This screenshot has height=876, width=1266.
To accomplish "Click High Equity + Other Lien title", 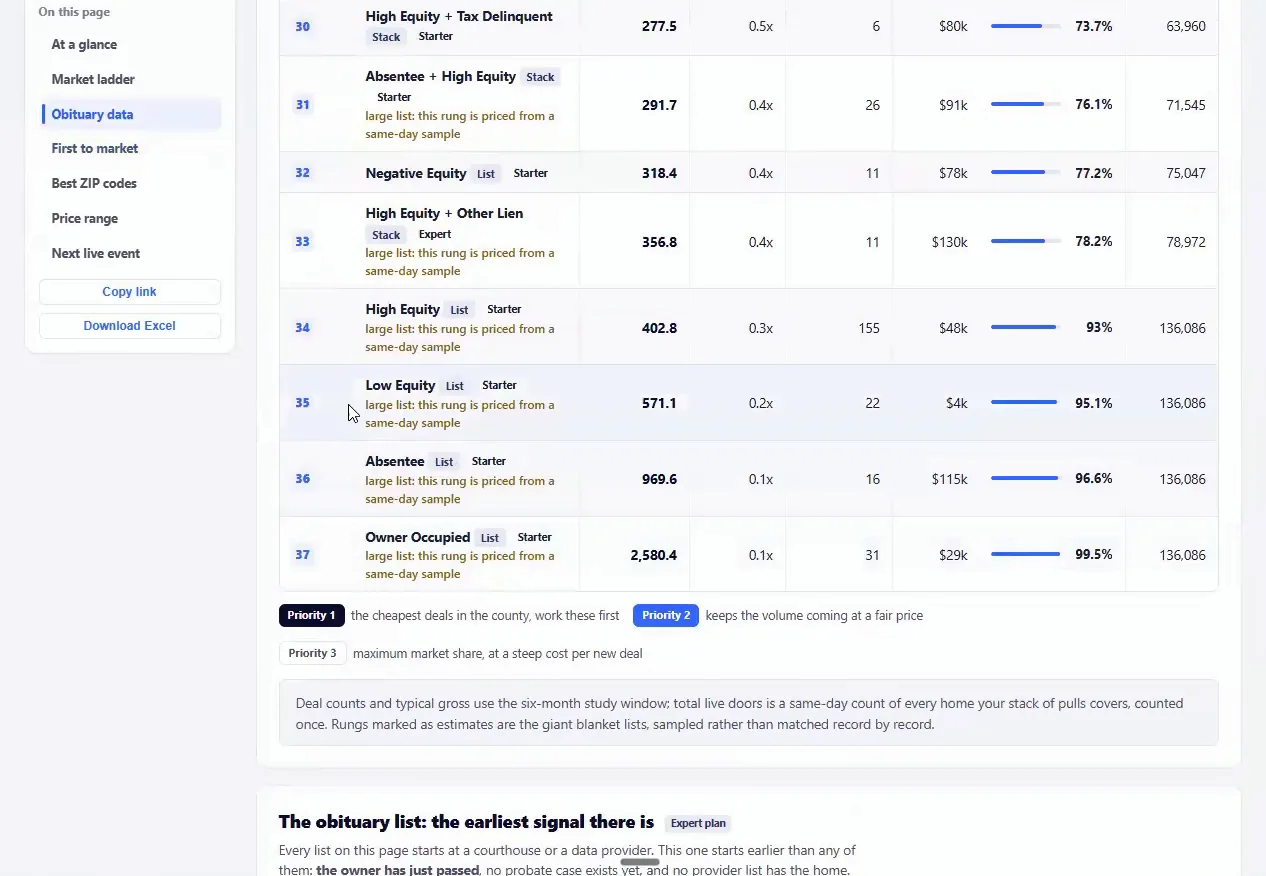I will coord(444,213).
